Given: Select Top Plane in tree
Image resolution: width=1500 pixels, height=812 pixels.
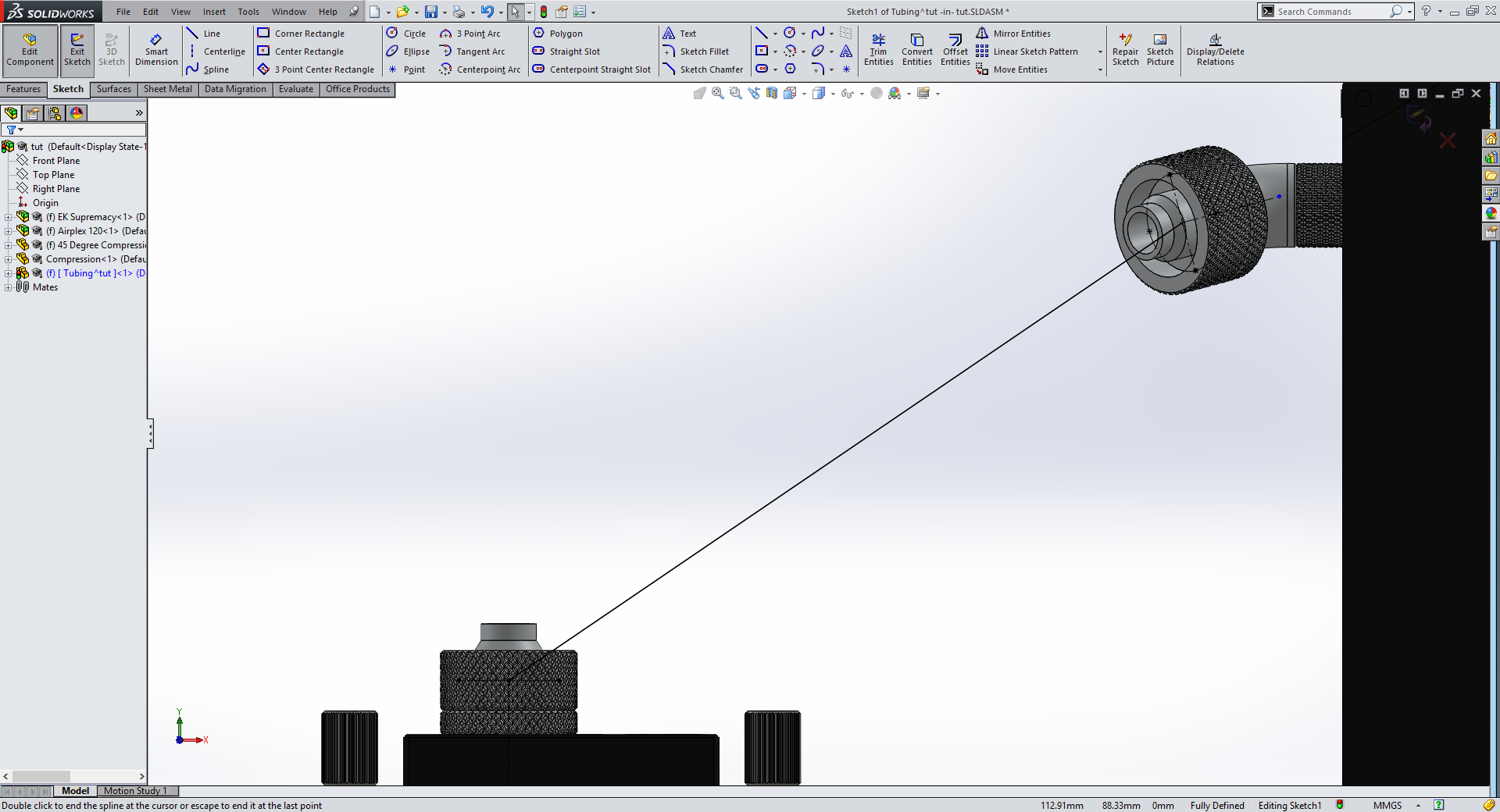Looking at the screenshot, I should [53, 175].
